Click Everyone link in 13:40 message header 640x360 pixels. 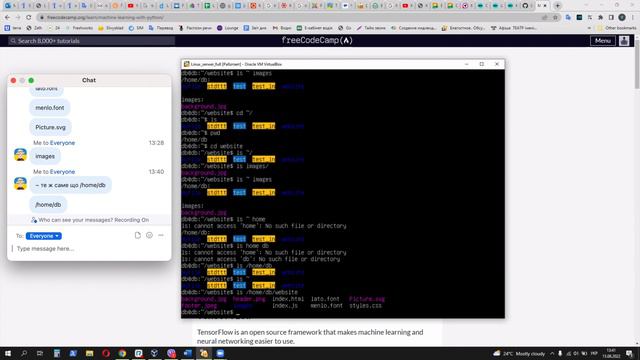point(62,172)
